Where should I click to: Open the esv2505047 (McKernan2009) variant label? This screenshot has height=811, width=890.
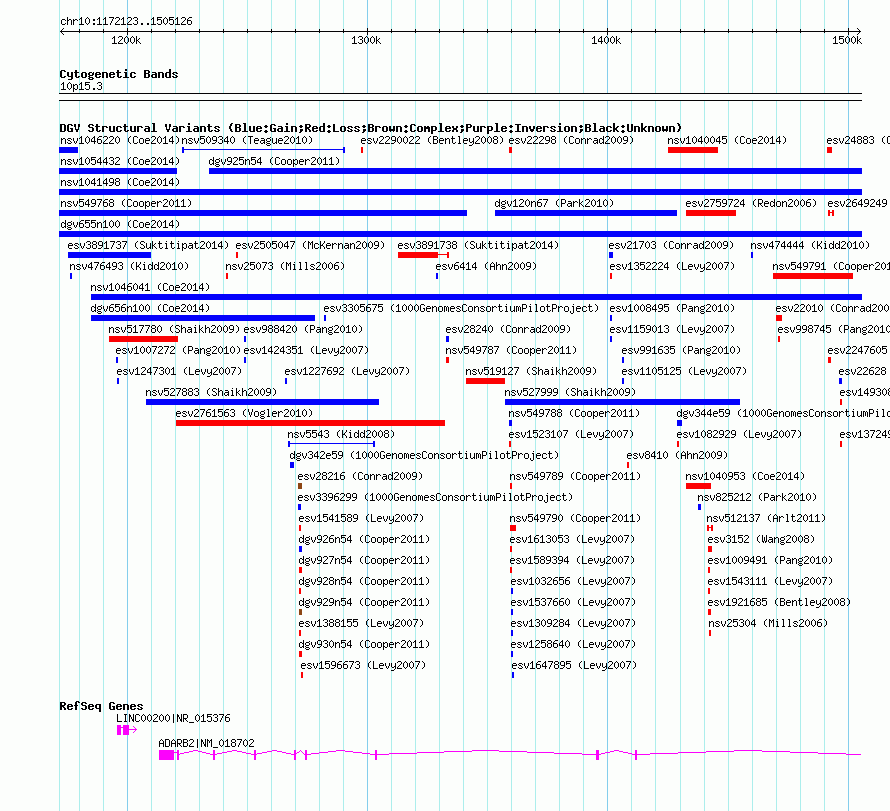tap(310, 245)
